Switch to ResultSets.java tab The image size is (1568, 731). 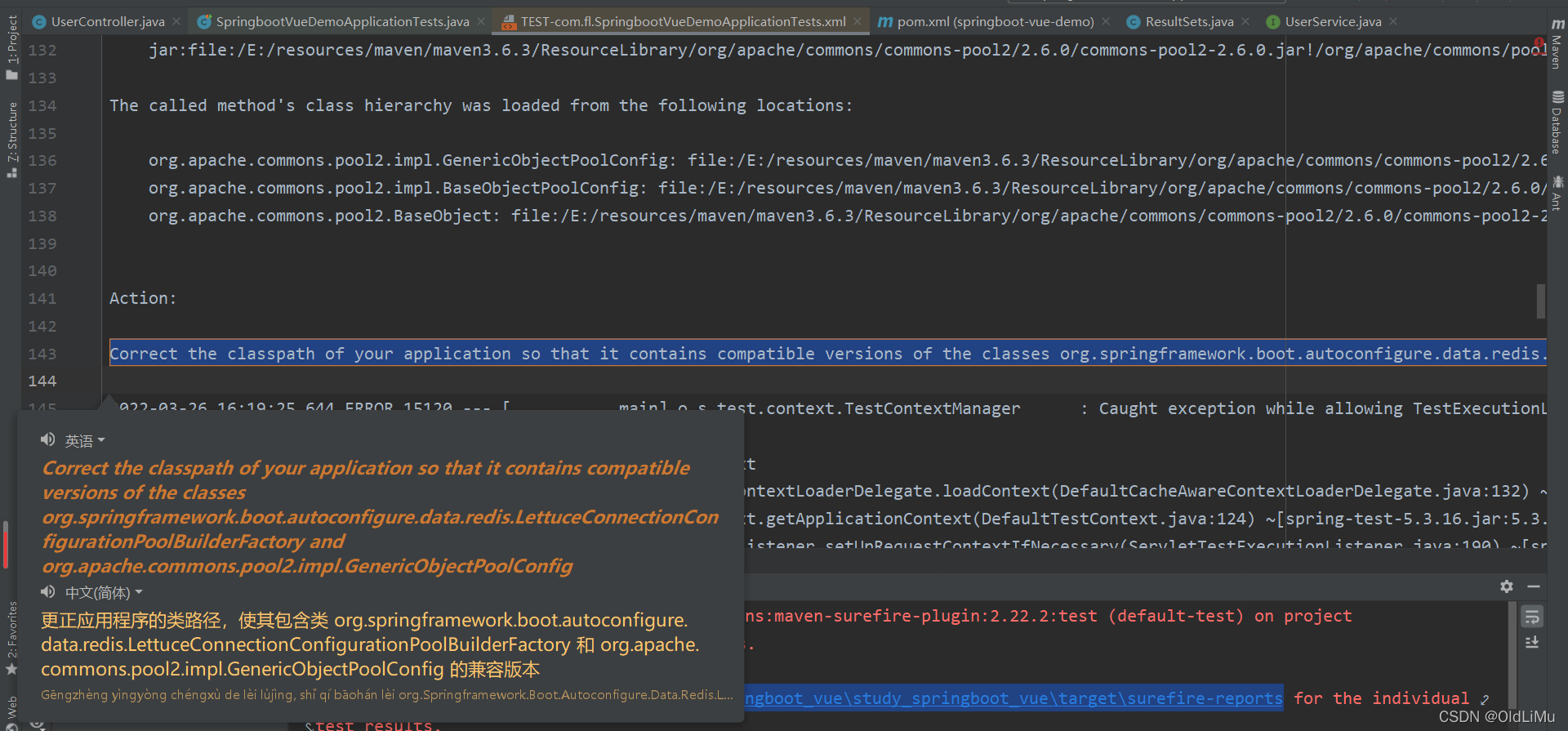pyautogui.click(x=1189, y=22)
